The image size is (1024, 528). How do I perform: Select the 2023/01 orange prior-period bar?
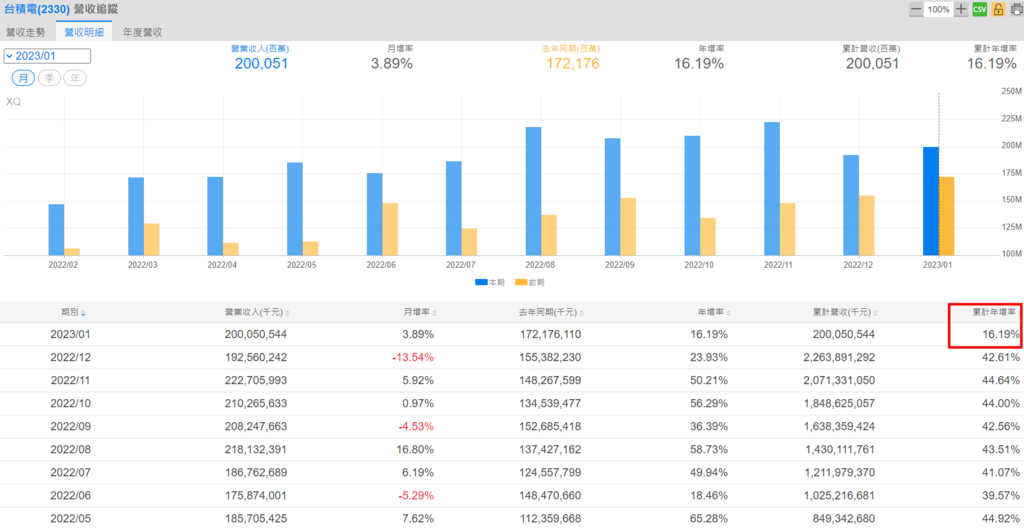[946, 216]
